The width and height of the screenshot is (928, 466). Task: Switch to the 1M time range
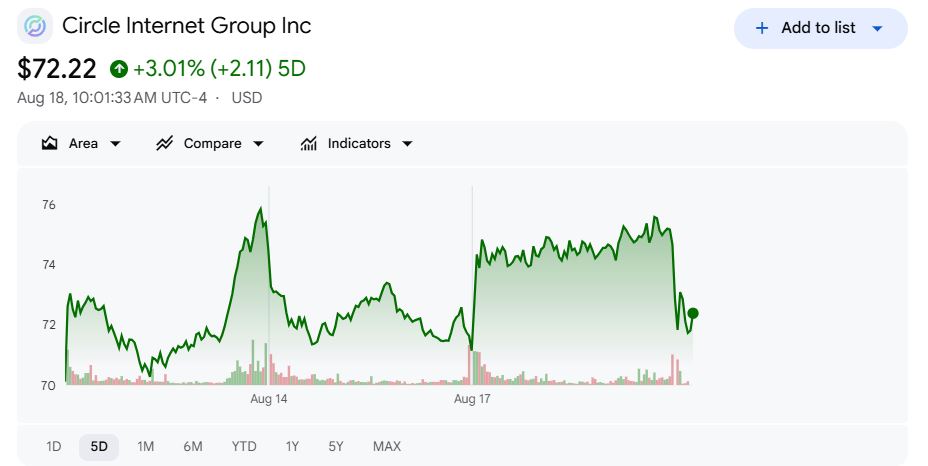(x=146, y=446)
